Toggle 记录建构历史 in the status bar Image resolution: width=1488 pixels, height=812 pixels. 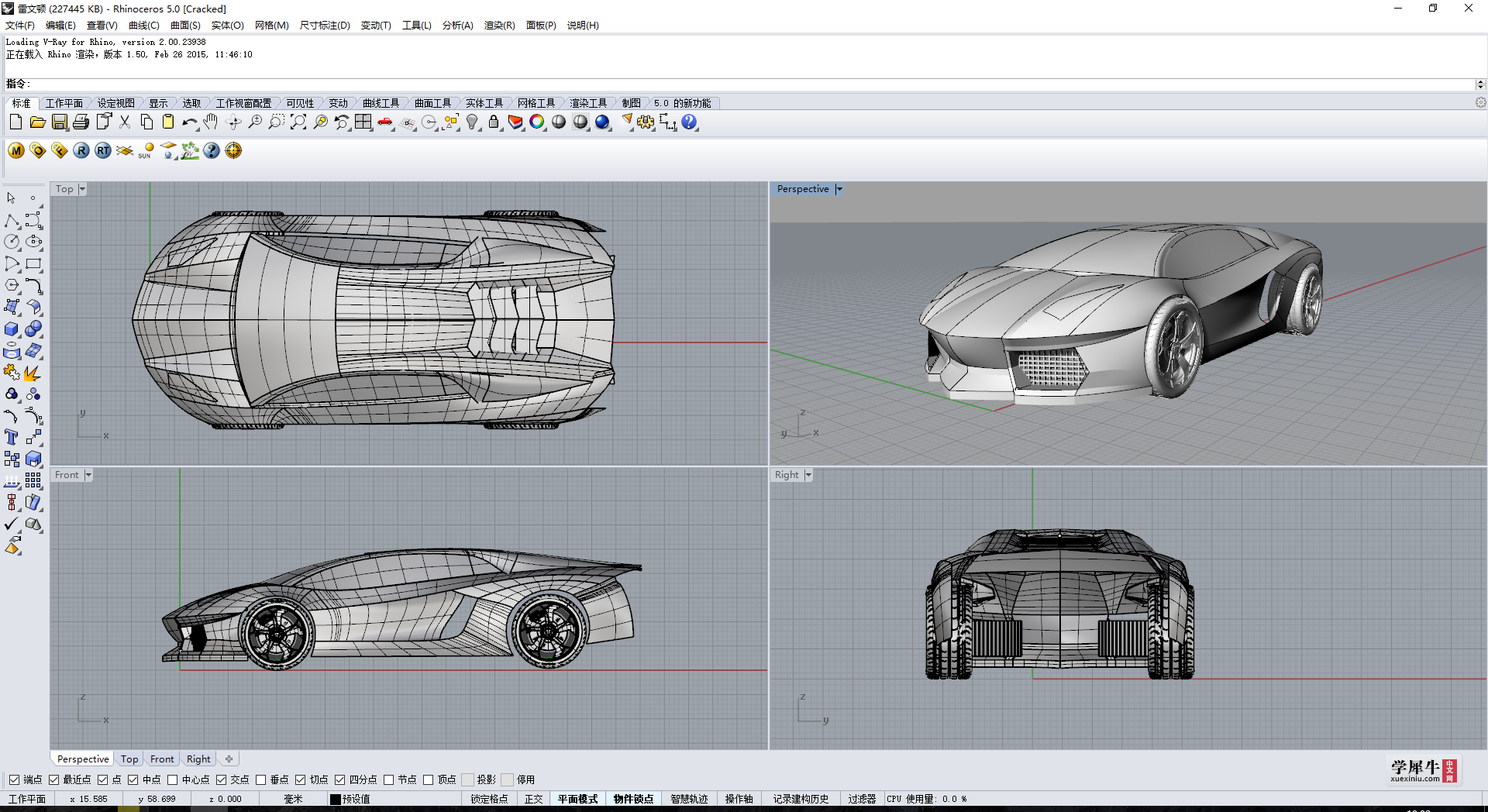tap(801, 799)
